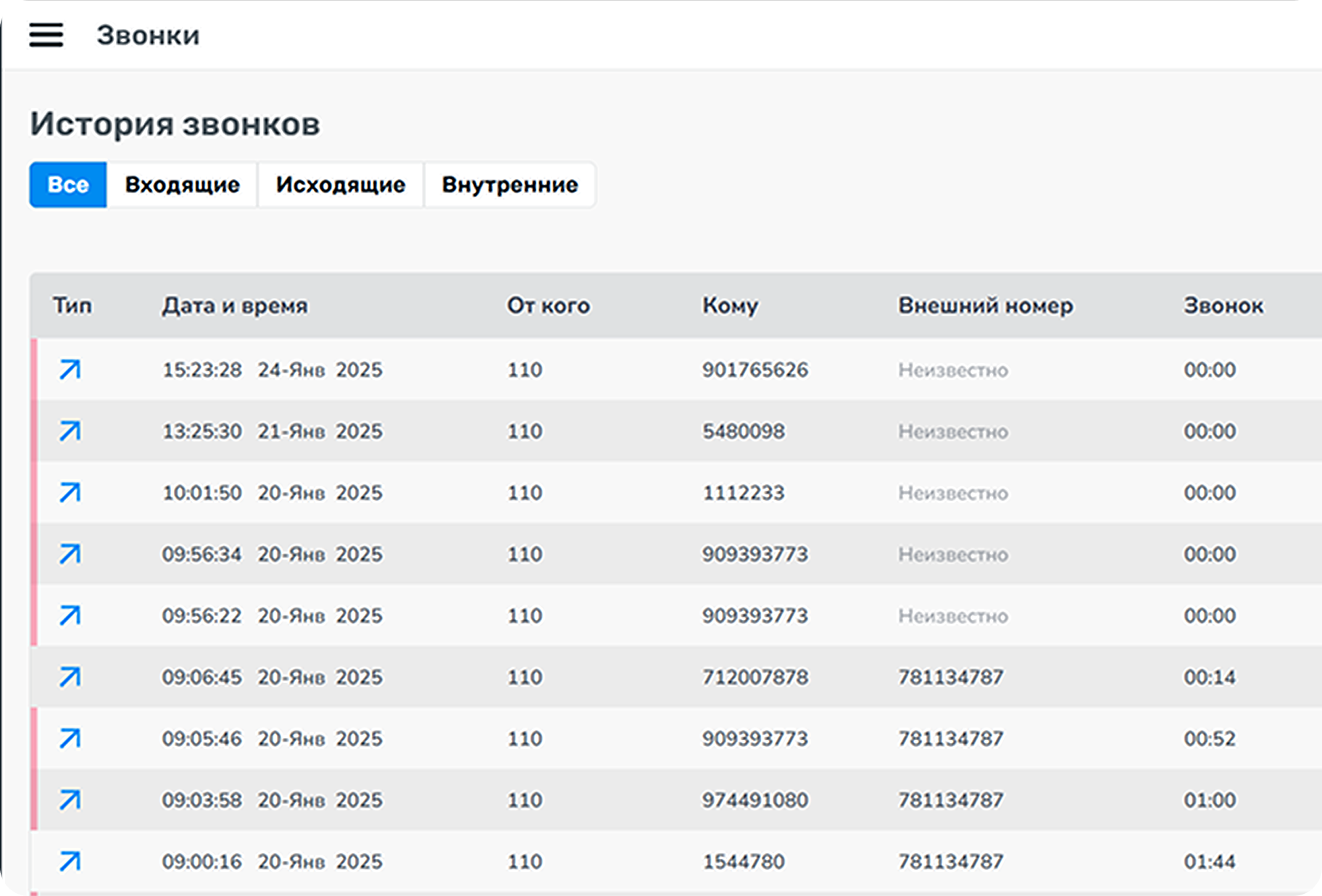Viewport: 1322px width, 896px height.
Task: Click call type arrow for 09:06:45 call
Action: point(70,677)
